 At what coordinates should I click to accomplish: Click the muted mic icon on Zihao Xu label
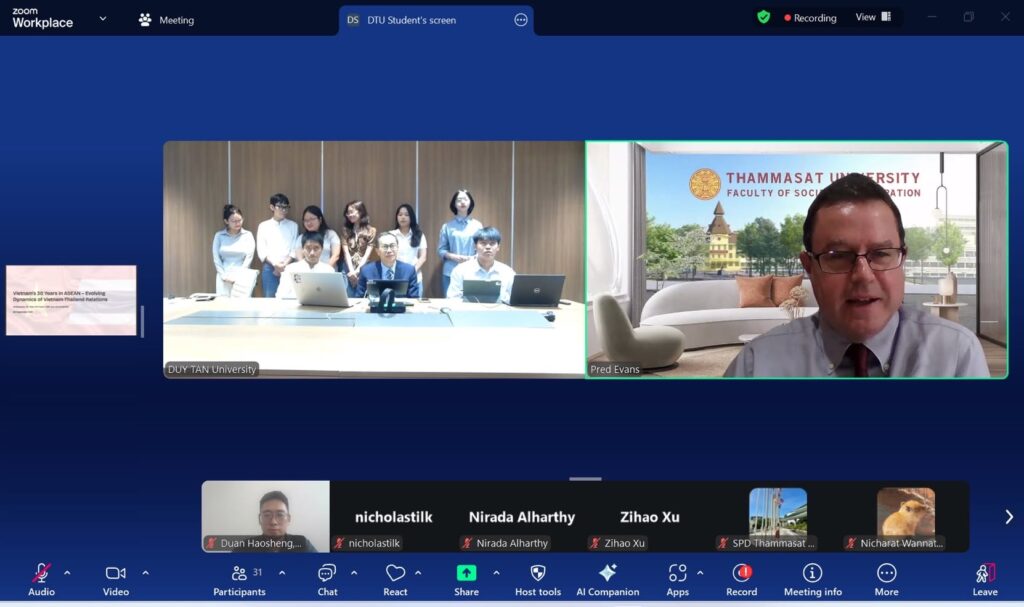point(595,543)
